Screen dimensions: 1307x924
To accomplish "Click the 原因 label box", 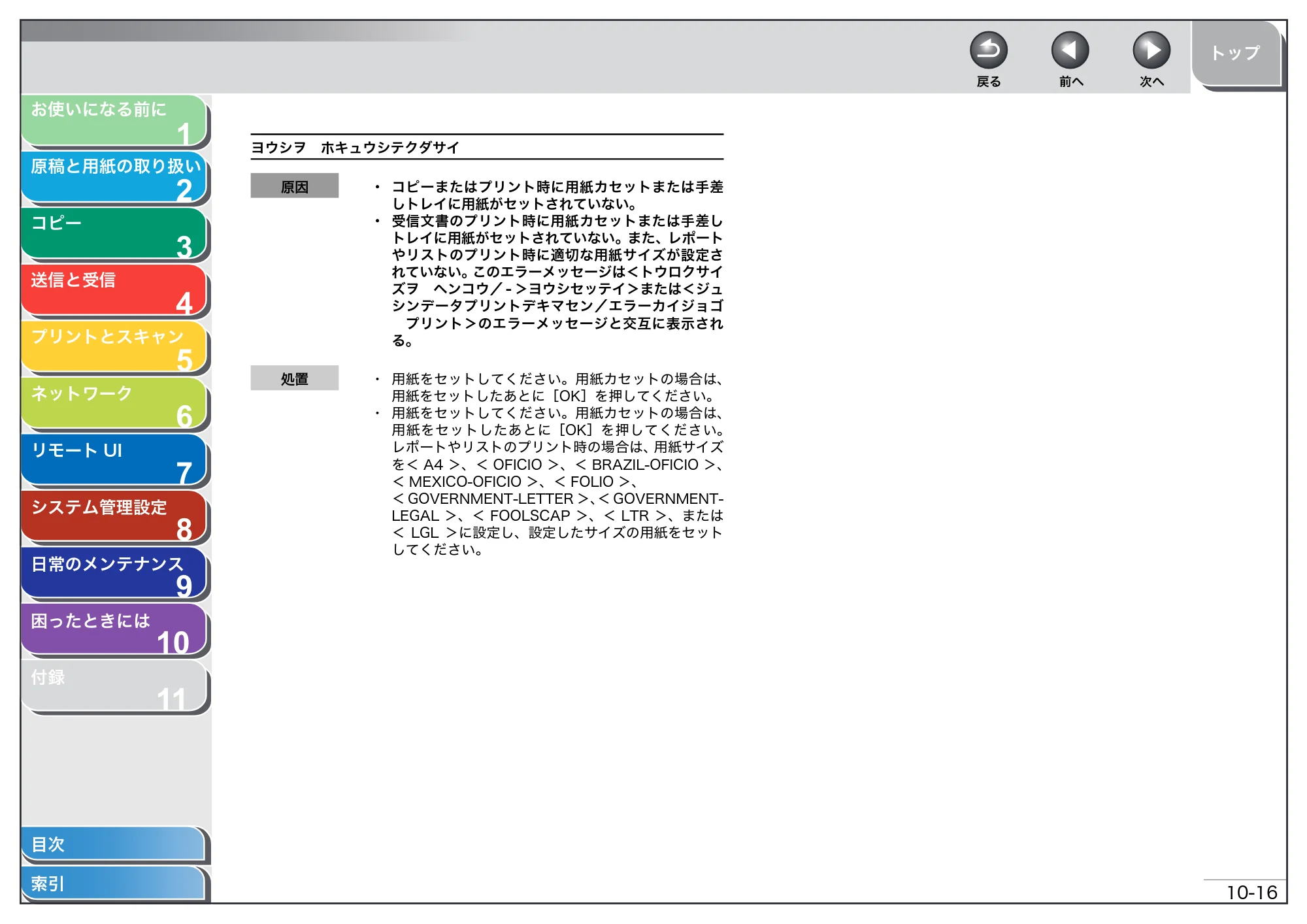I will pos(295,187).
